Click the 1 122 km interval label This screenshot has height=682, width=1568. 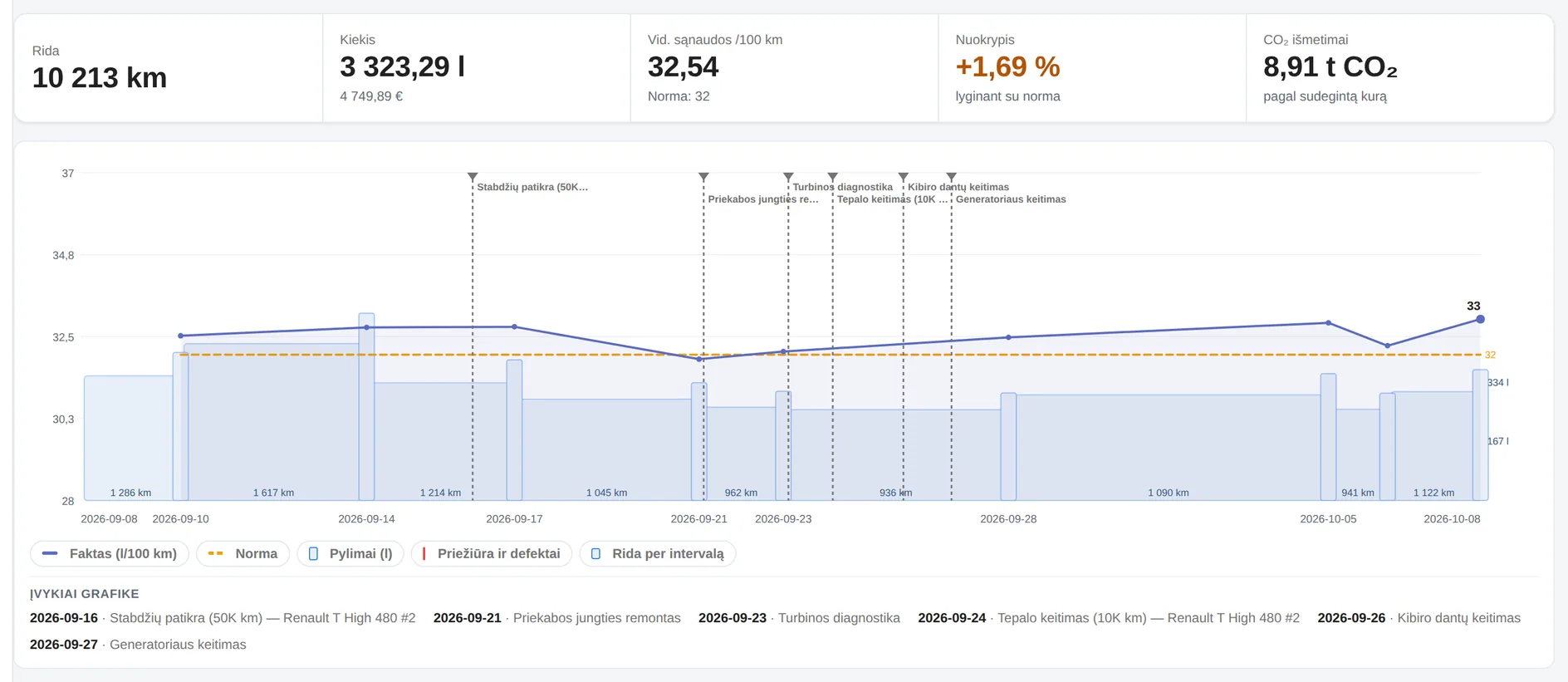point(1433,493)
